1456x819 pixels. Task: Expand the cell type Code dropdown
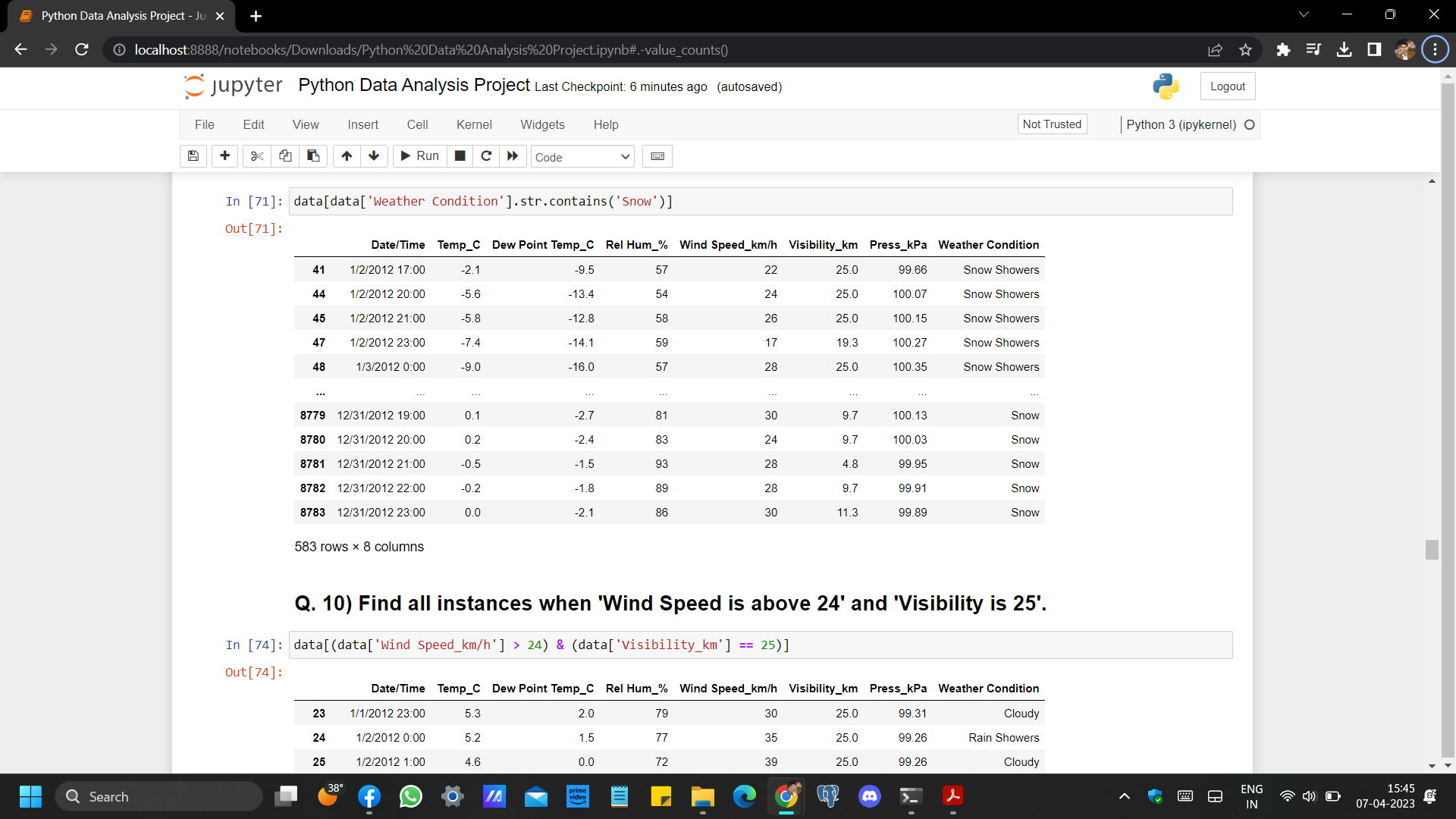(582, 157)
